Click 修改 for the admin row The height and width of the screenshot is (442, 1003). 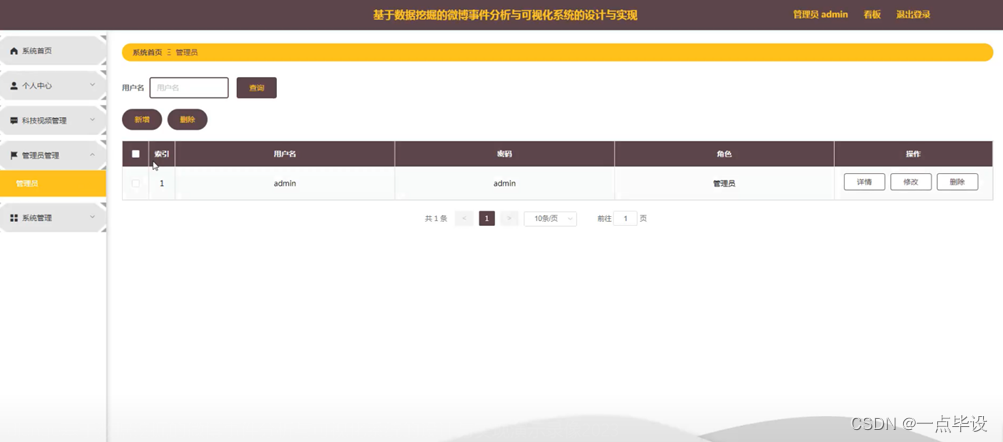coord(911,182)
